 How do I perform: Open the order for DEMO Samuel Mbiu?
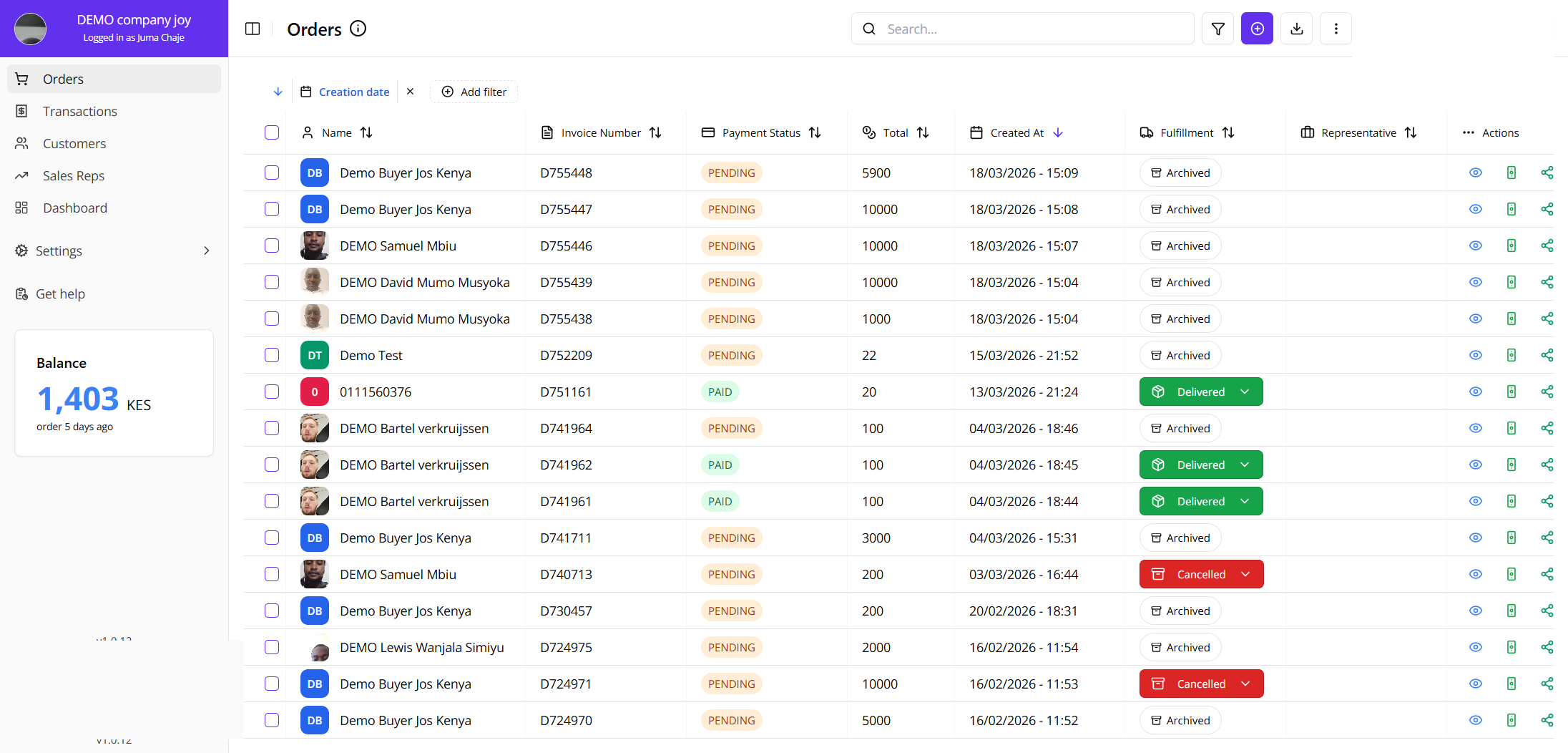398,246
